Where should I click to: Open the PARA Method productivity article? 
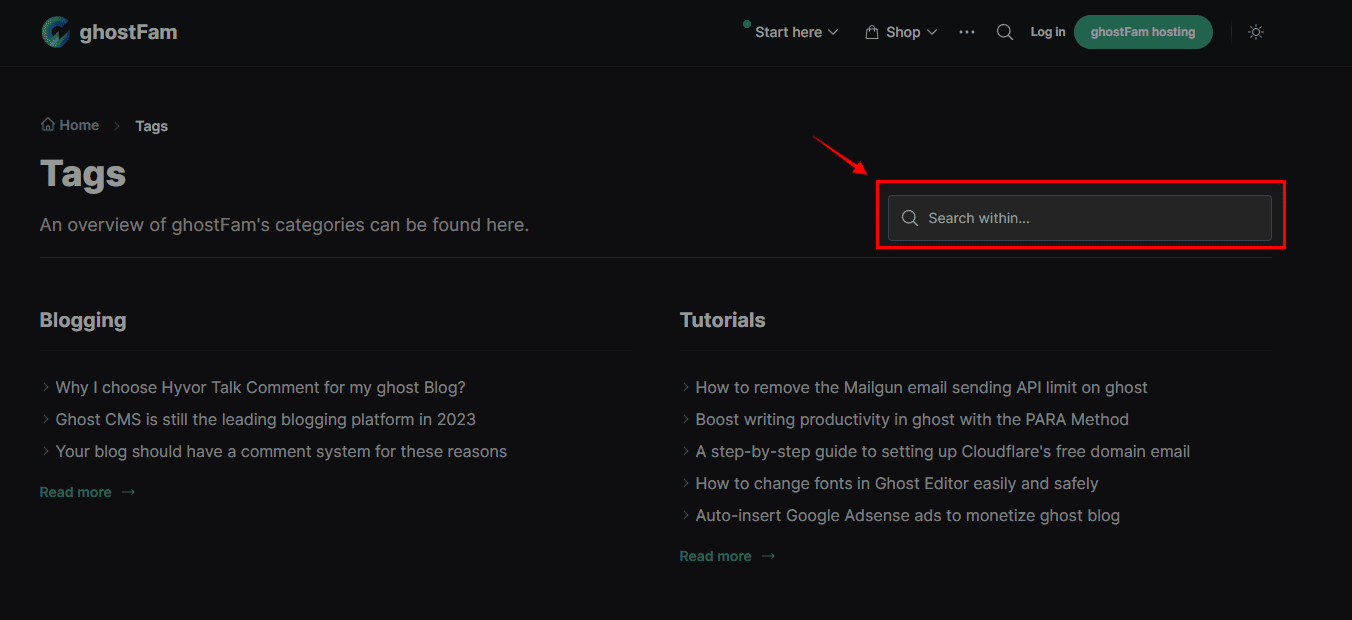(911, 419)
